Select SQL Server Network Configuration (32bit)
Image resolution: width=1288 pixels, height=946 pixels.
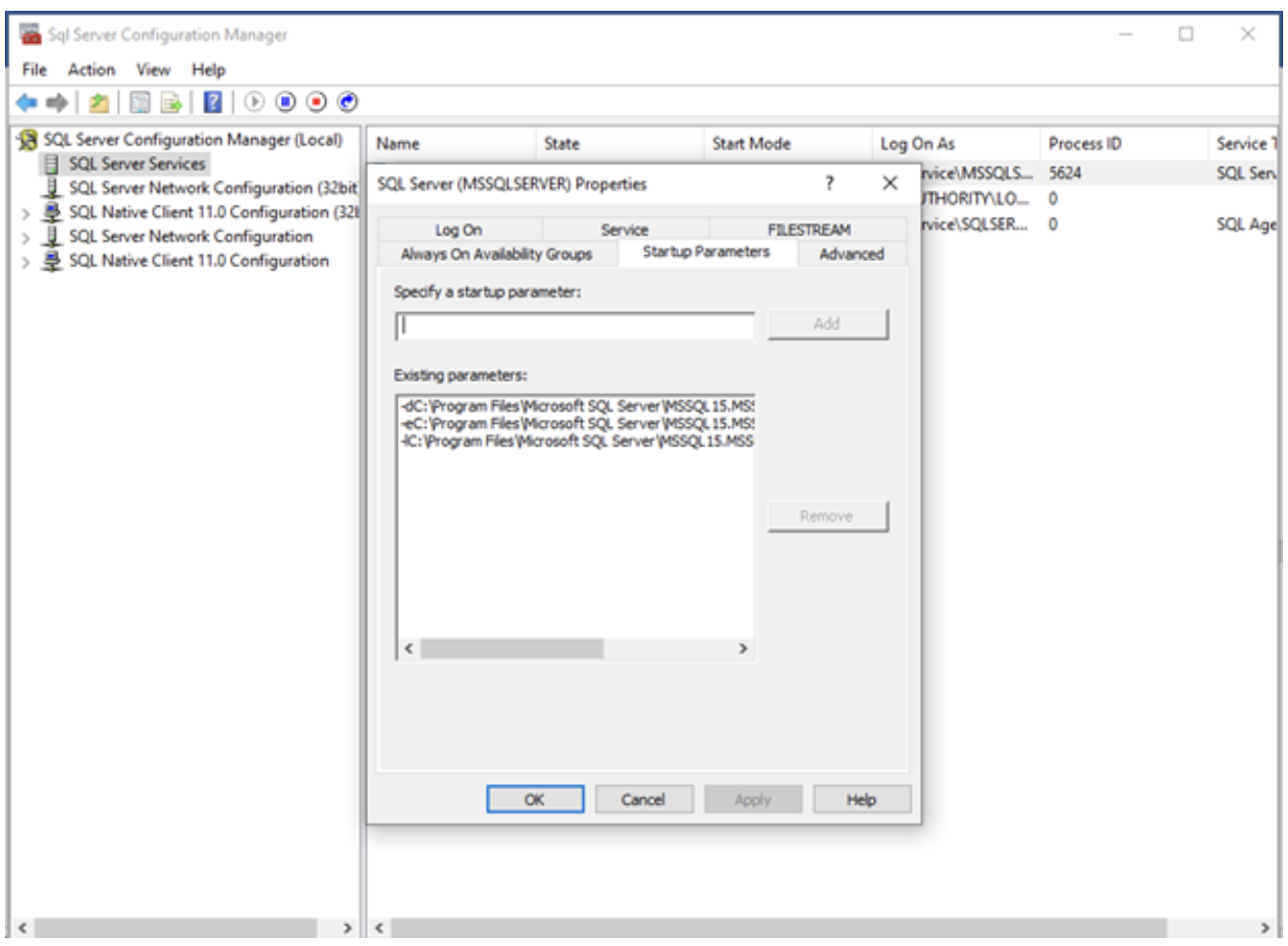point(212,188)
